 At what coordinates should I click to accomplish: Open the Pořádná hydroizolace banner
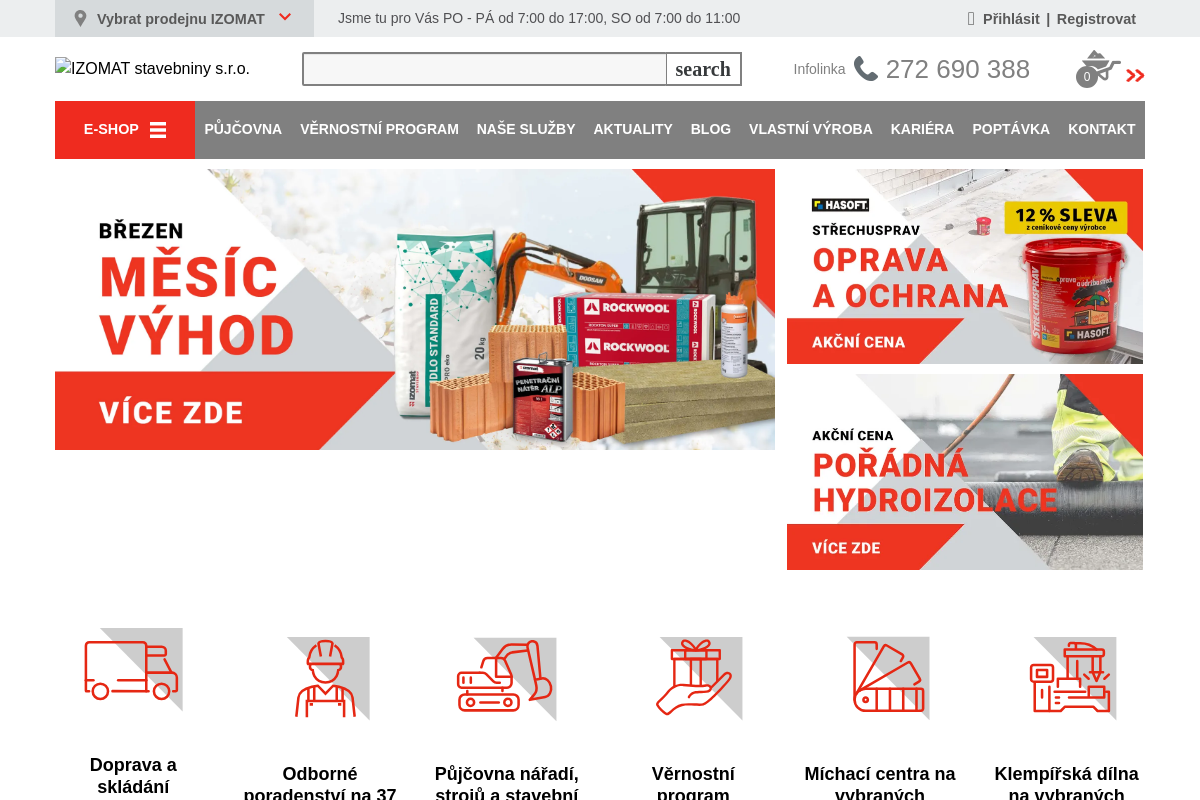click(965, 472)
